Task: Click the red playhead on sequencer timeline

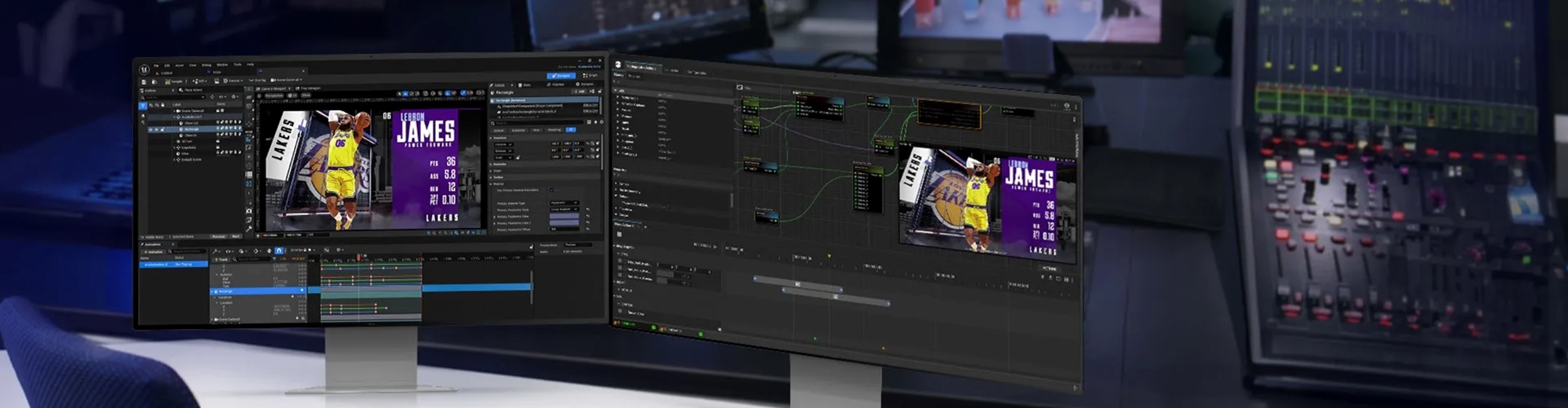Action: coord(359,258)
